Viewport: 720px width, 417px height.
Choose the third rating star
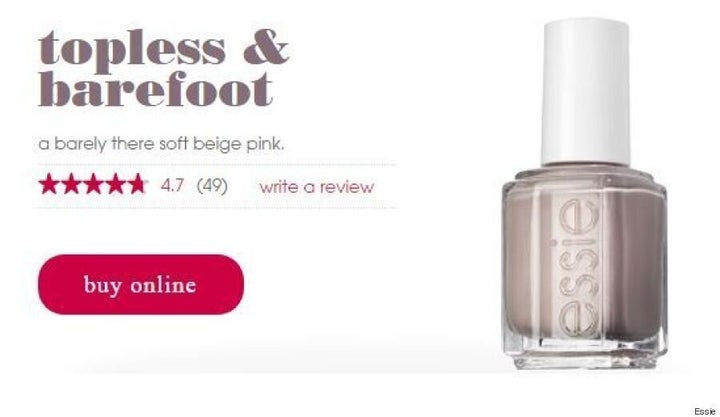click(93, 185)
